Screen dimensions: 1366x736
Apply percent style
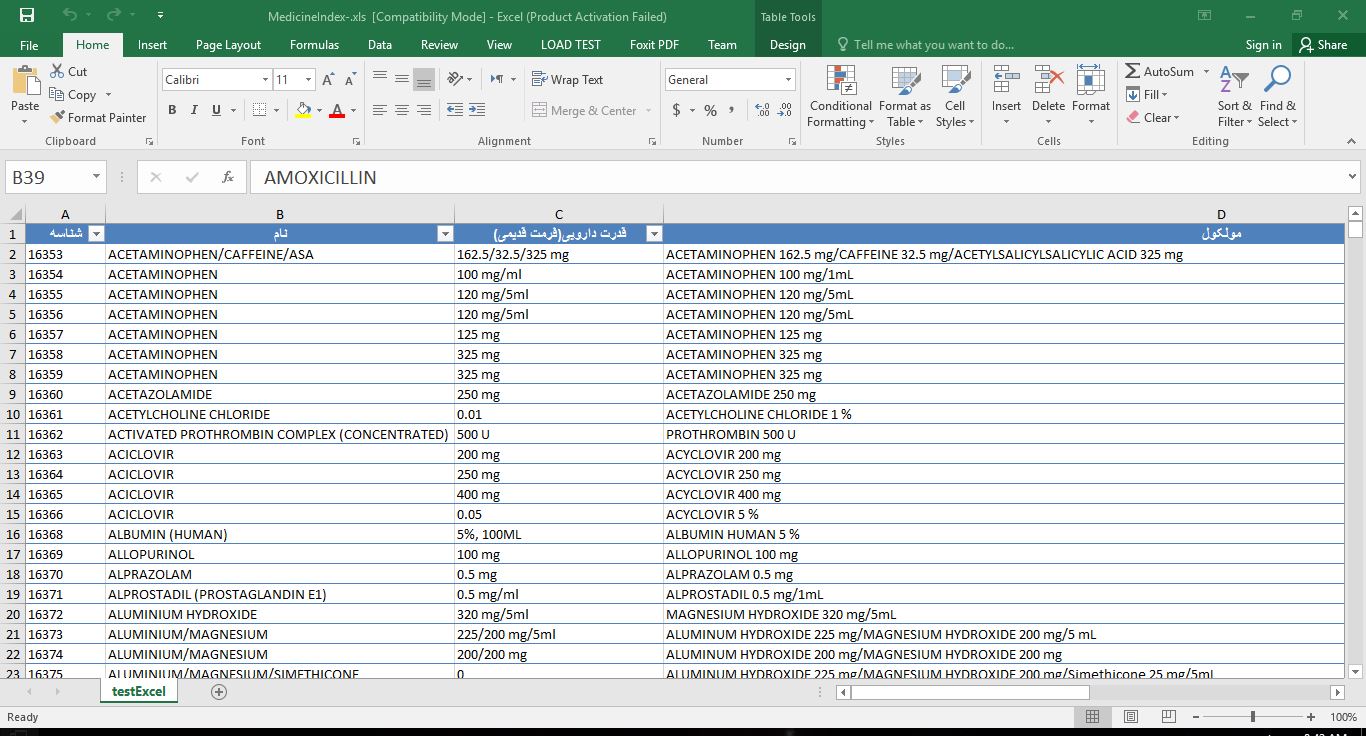point(710,111)
